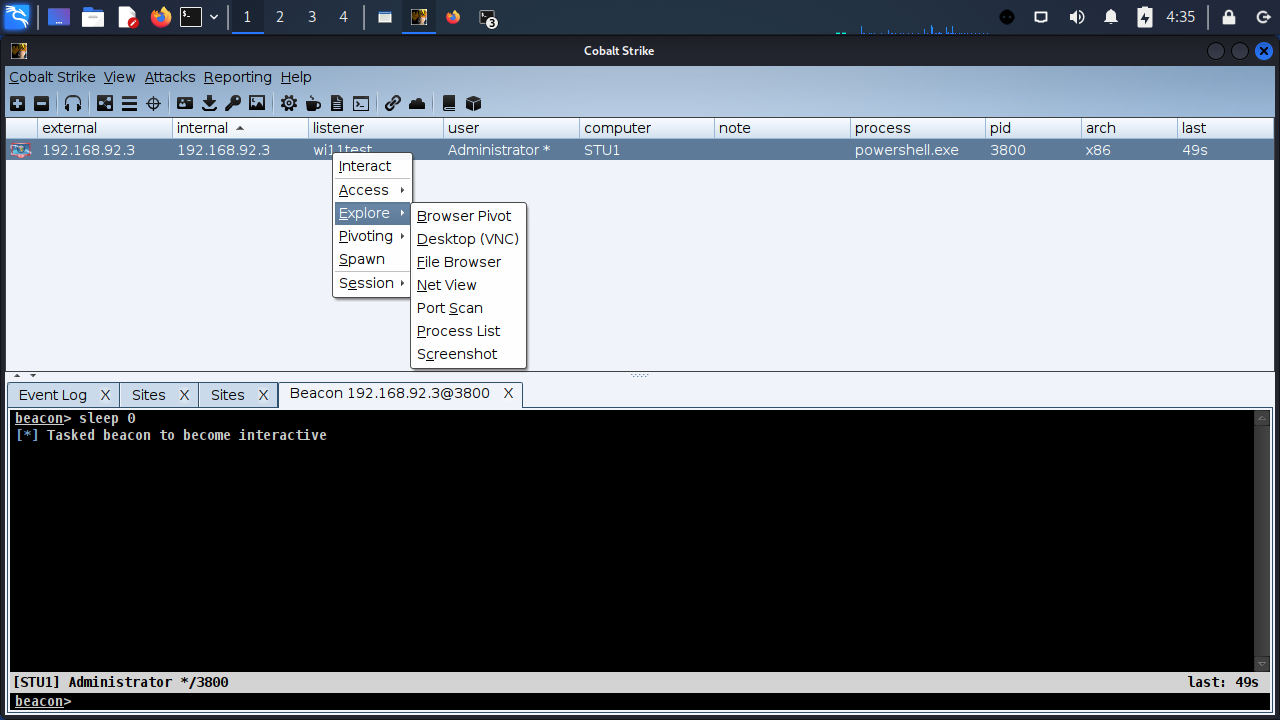Expand the Pivoting submenu
Screen dimensions: 1280x720
pyautogui.click(x=372, y=236)
